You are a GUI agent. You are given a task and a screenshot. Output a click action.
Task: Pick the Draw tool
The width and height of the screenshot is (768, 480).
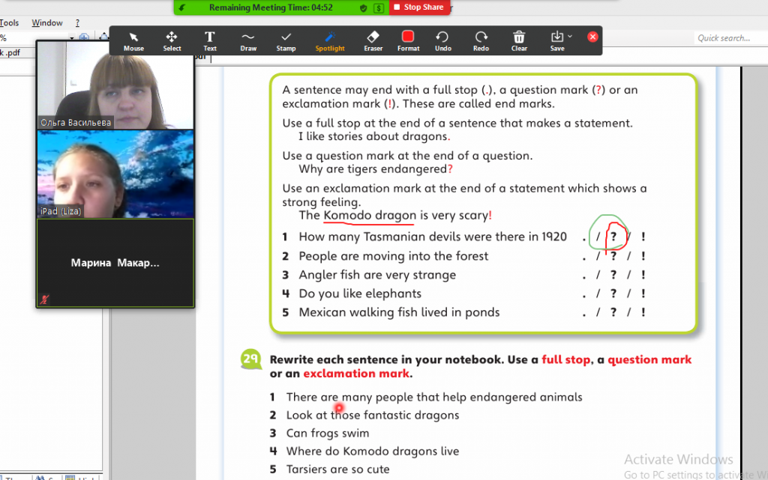(248, 40)
